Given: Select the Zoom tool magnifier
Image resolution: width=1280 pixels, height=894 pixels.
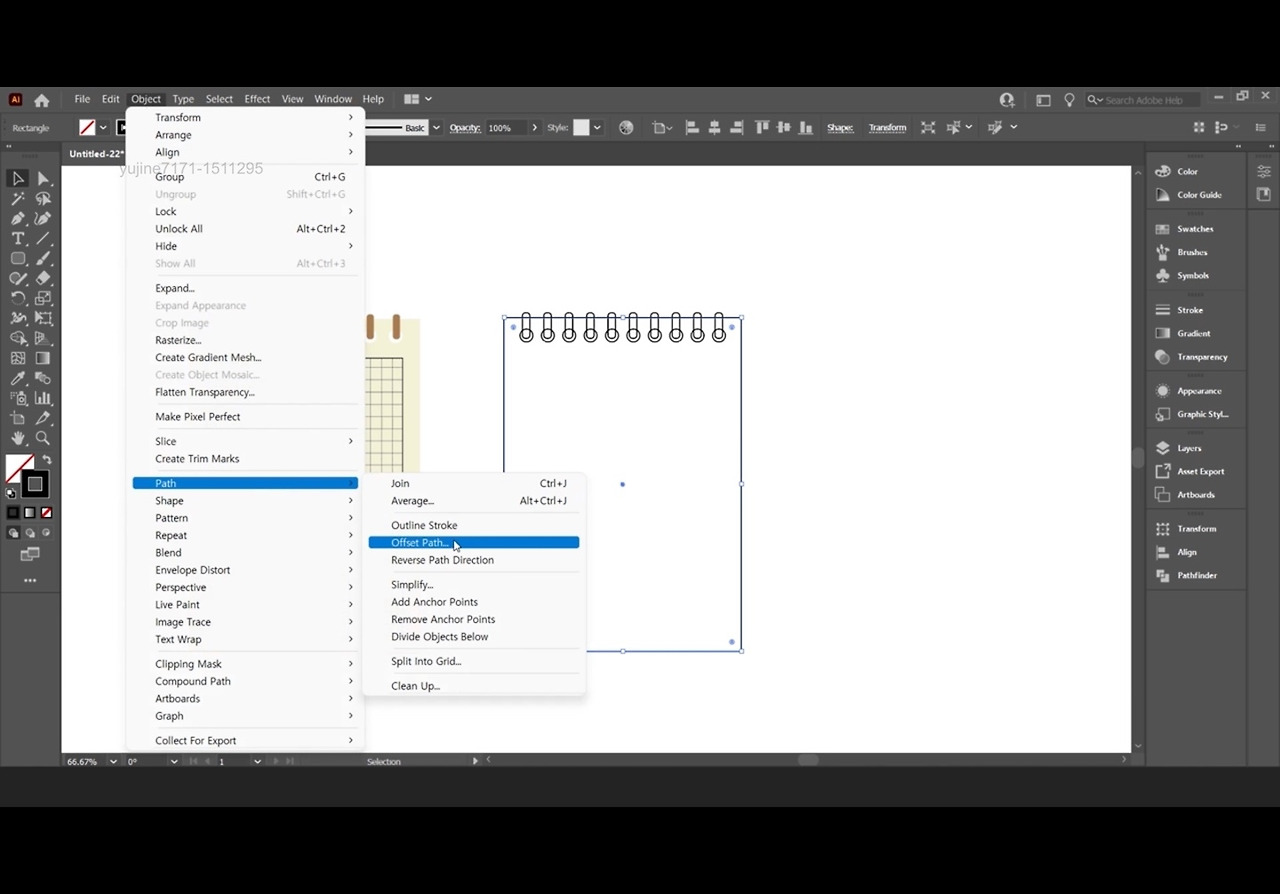Looking at the screenshot, I should 43,438.
